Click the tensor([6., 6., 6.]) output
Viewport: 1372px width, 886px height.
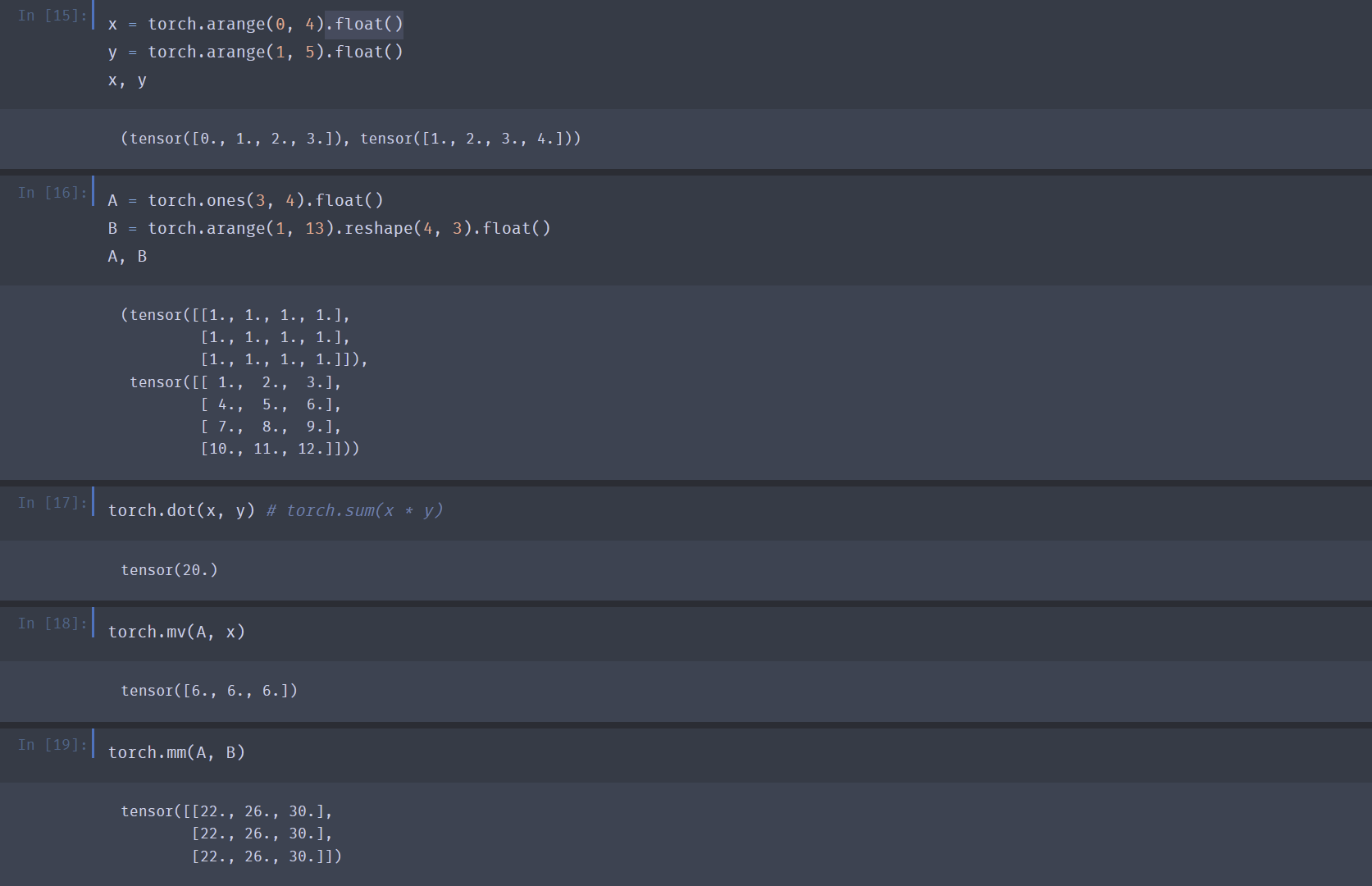tap(209, 691)
